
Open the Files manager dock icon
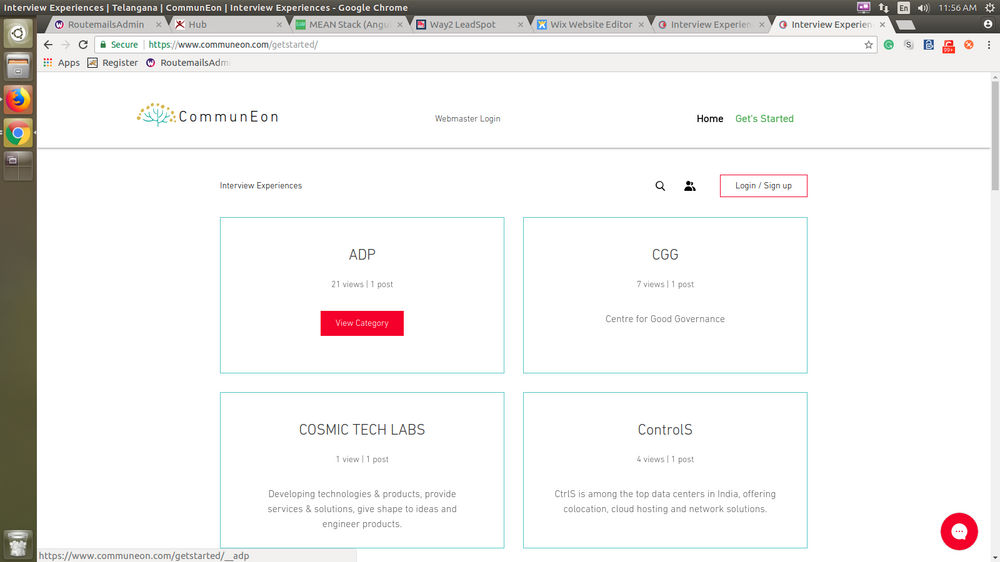coord(18,66)
